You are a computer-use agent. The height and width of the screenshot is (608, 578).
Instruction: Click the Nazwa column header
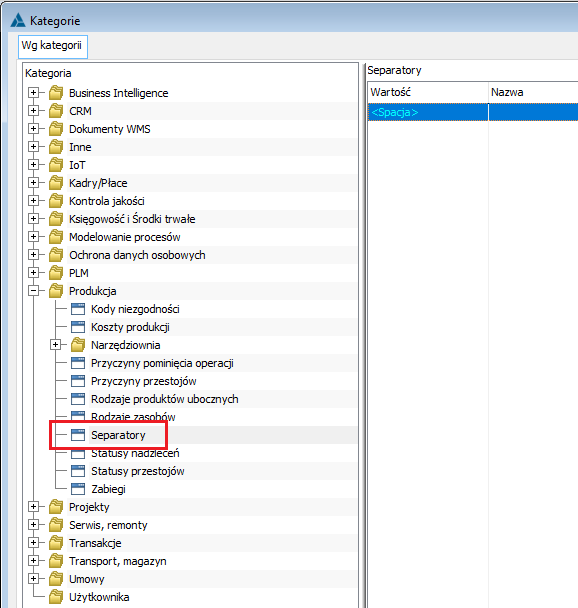(533, 92)
